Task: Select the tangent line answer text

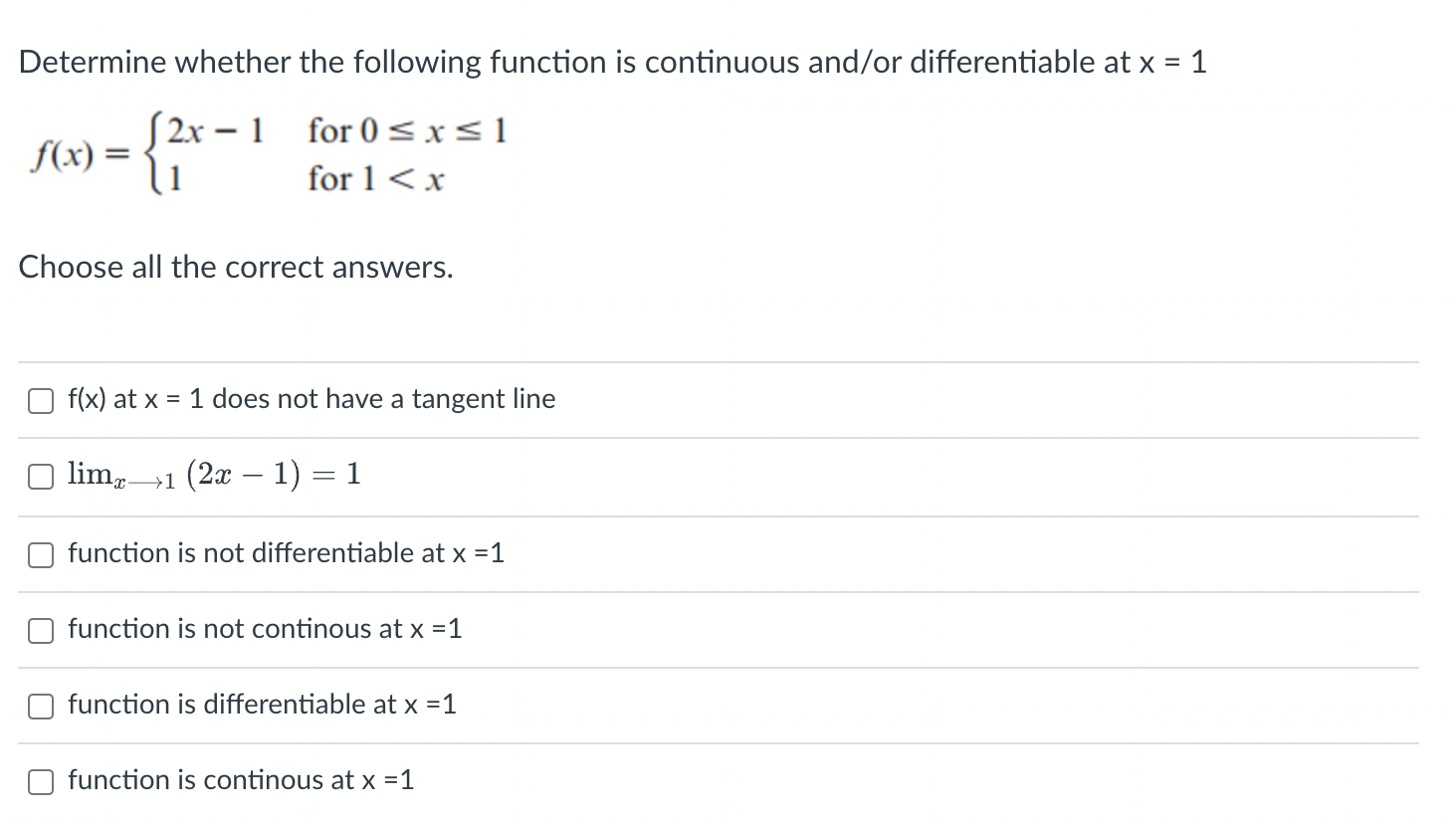Action: [x=311, y=399]
